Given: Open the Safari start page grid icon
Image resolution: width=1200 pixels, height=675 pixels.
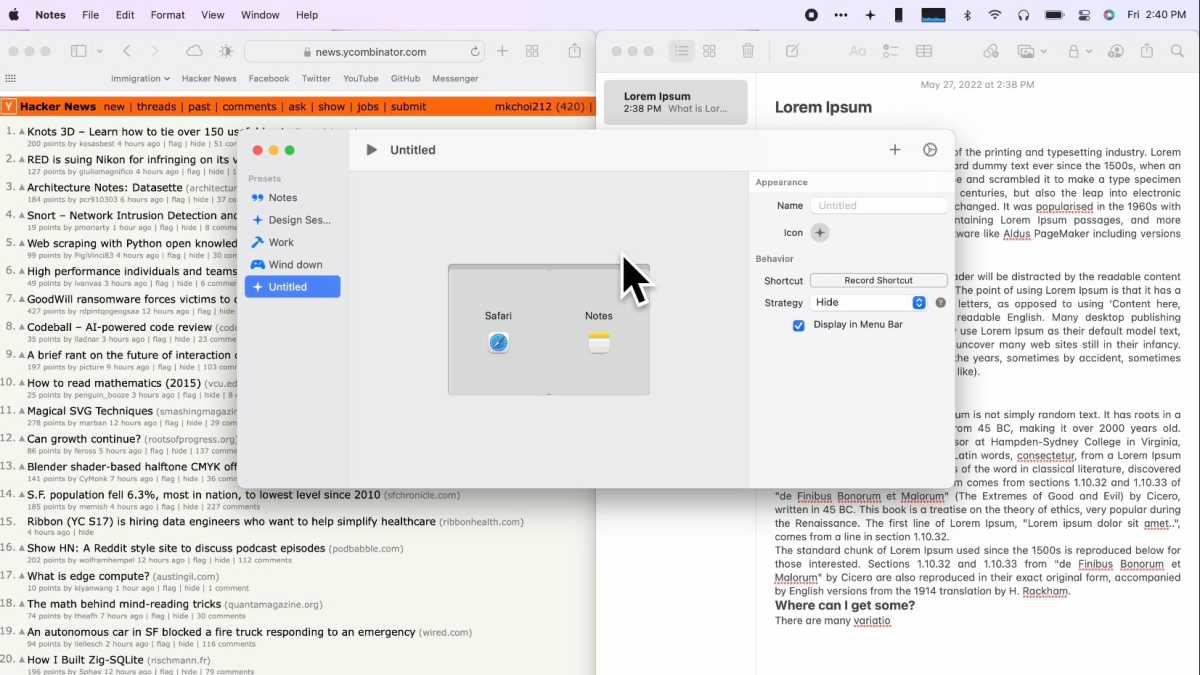Looking at the screenshot, I should click(10, 79).
